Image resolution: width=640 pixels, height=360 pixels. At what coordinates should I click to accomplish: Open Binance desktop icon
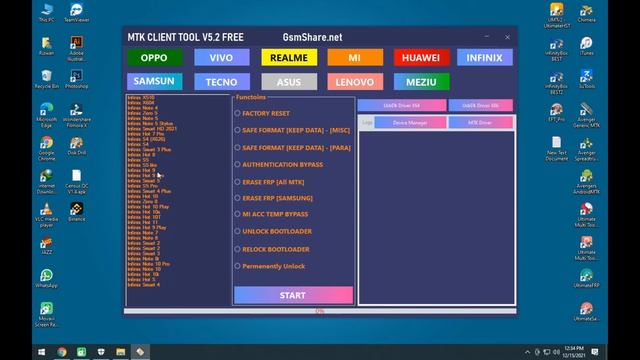76,212
